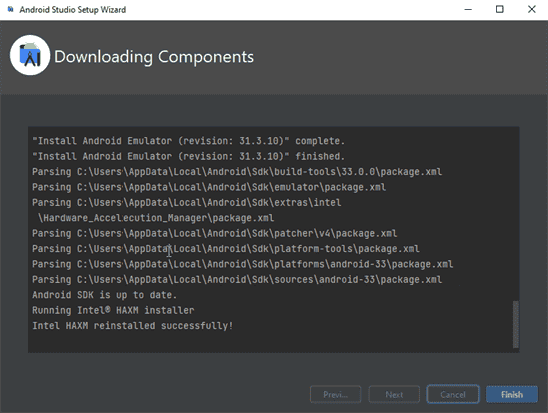Click the log scrollbar thumb
548x413 pixels.
515,324
